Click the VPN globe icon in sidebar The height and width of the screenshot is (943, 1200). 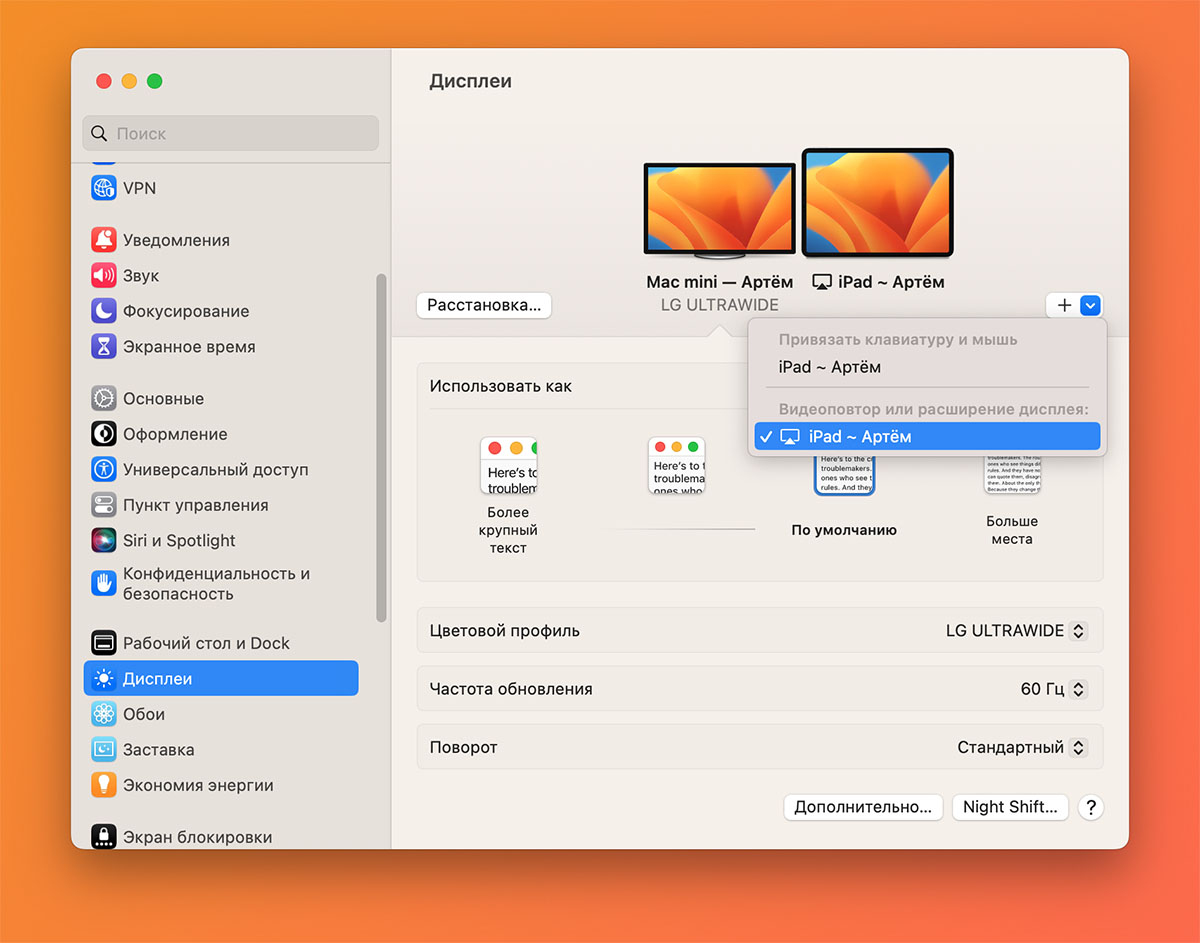(104, 188)
